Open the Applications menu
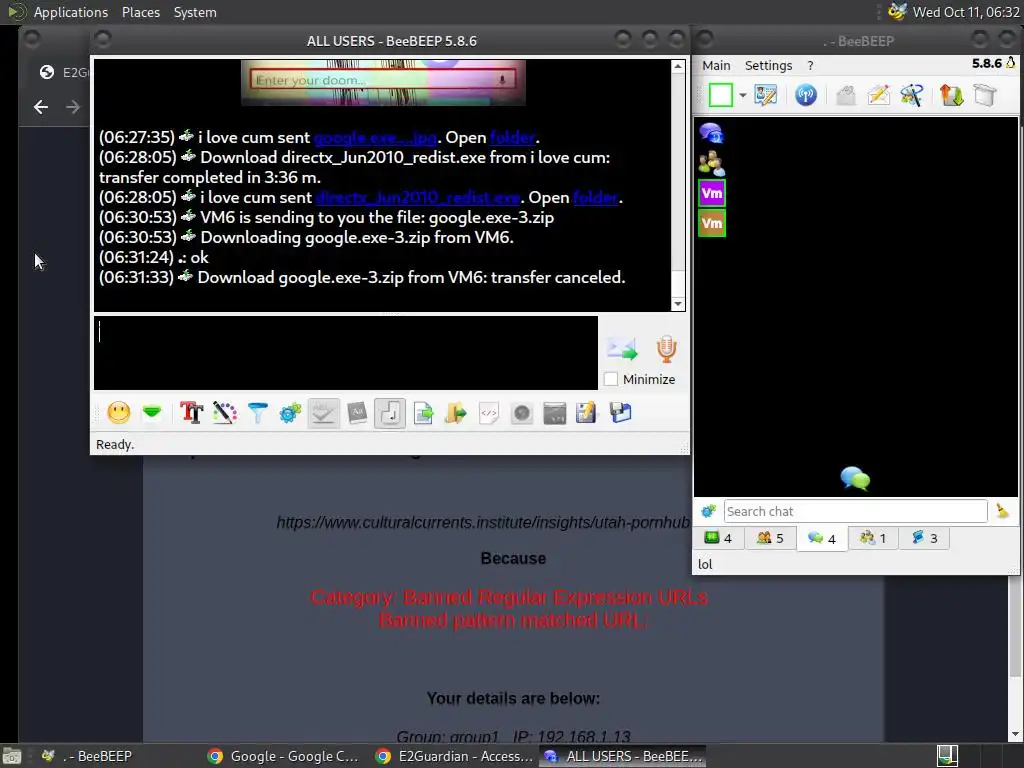Image resolution: width=1024 pixels, height=768 pixels. [x=71, y=12]
